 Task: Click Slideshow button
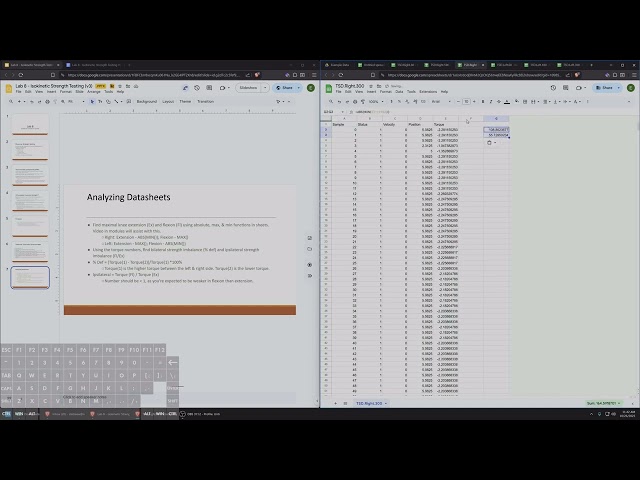coord(248,88)
